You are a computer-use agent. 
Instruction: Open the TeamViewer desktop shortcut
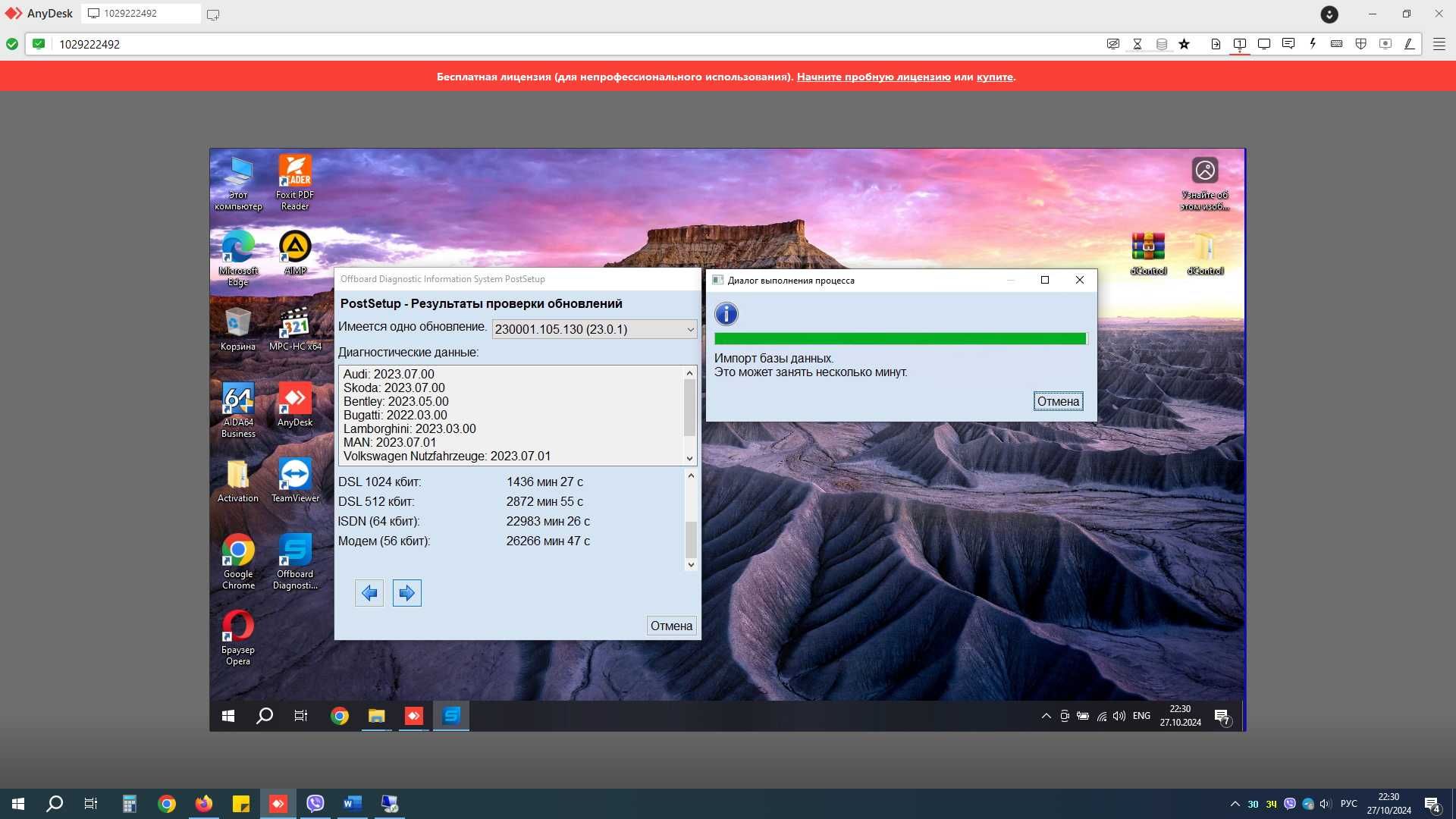pos(295,480)
